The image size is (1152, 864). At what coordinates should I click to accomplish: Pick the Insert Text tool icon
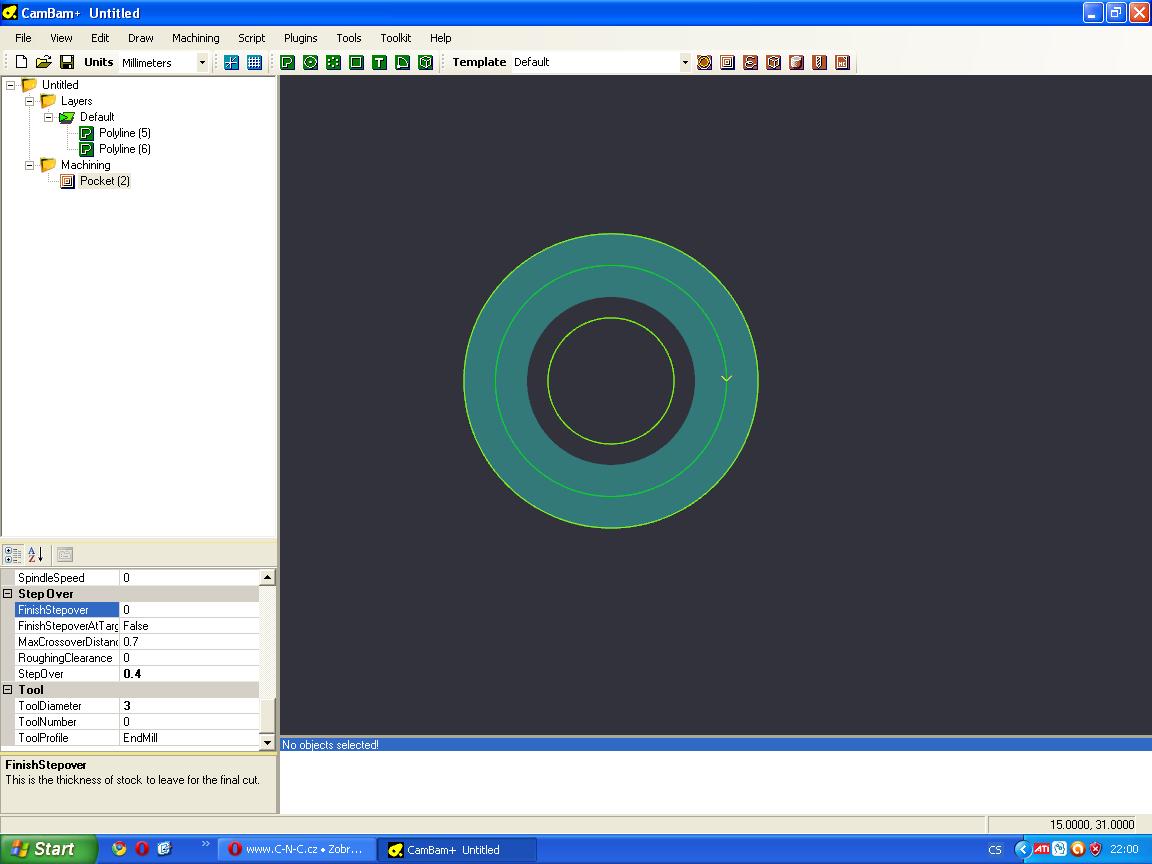pos(379,62)
